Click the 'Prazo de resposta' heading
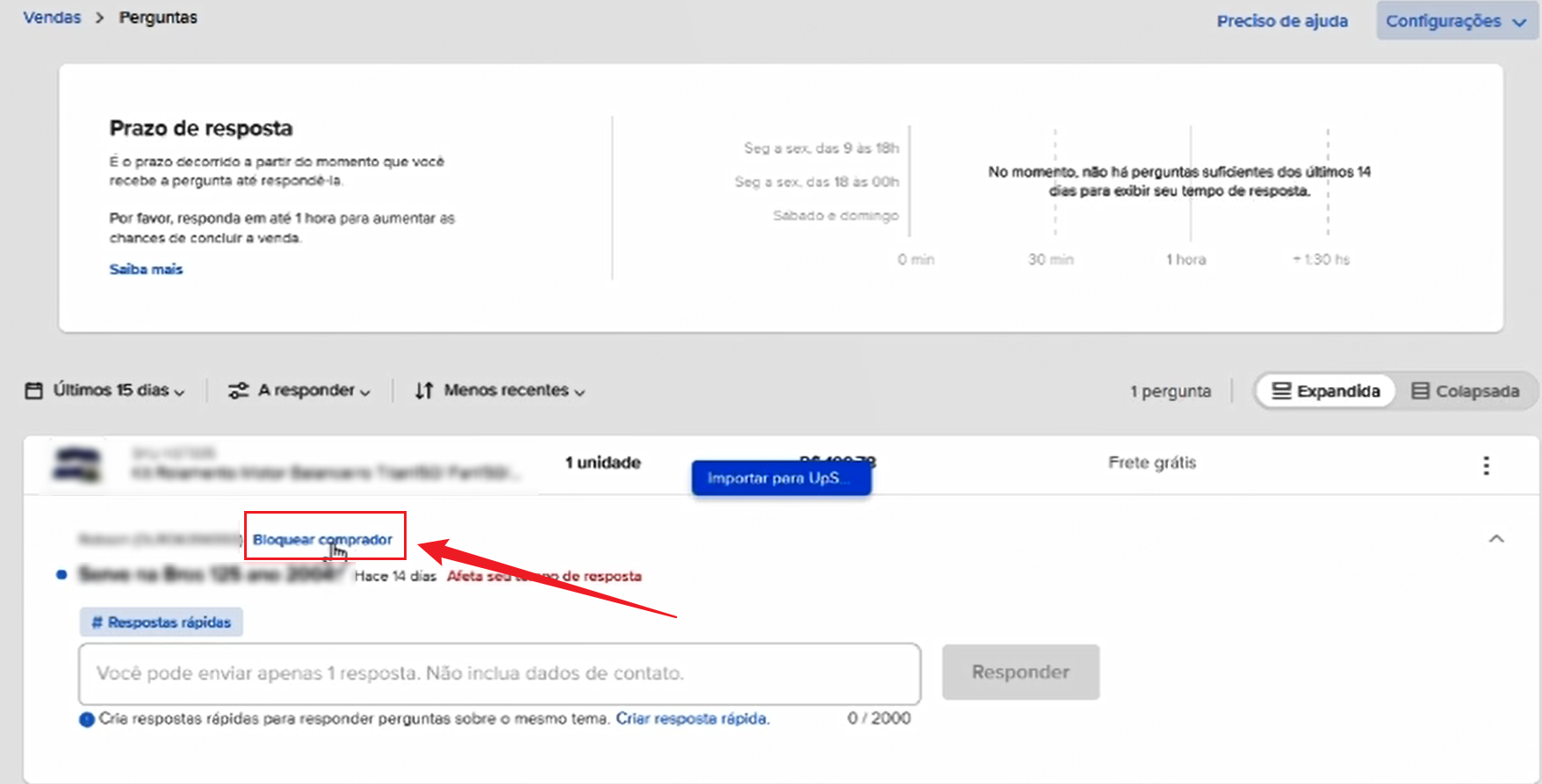 pyautogui.click(x=201, y=128)
